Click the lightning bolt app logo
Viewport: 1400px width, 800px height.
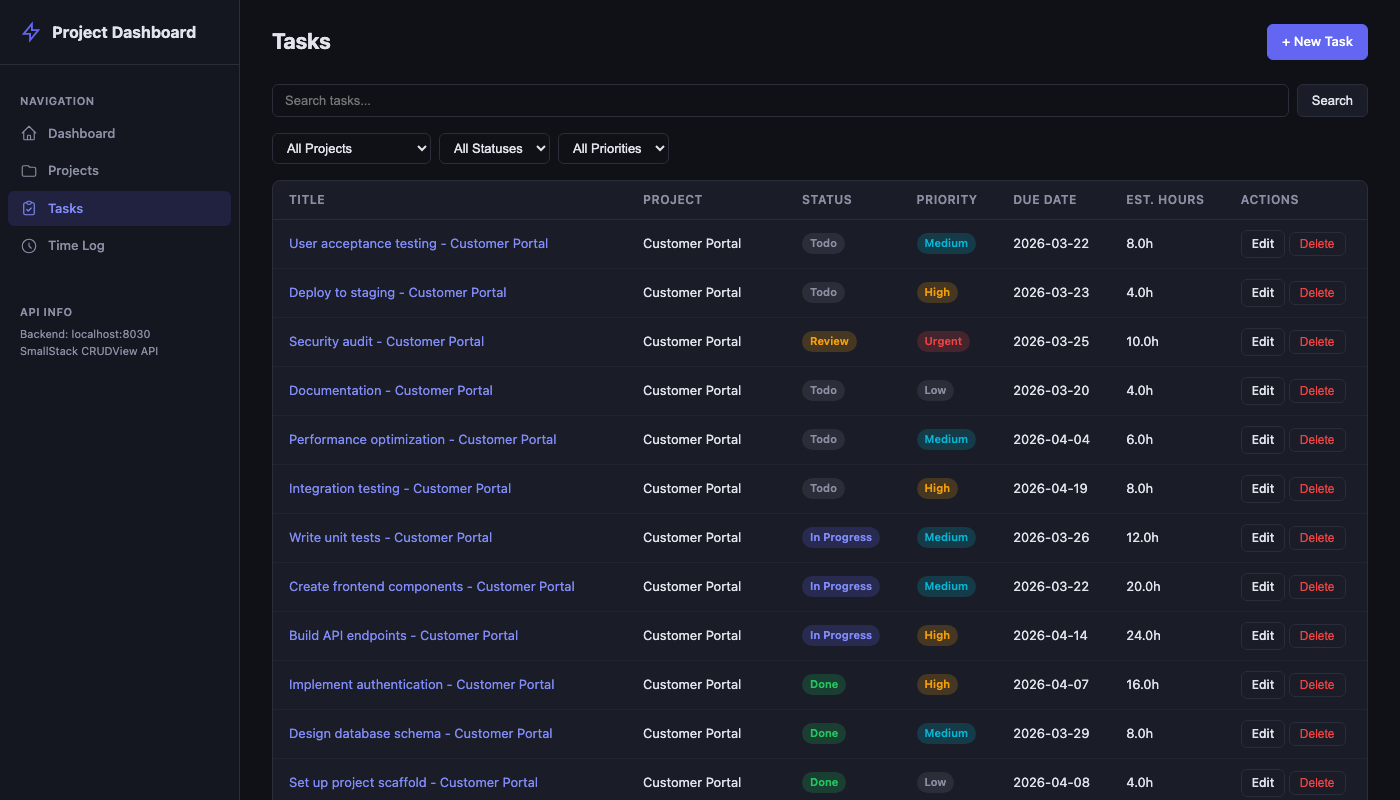(30, 32)
